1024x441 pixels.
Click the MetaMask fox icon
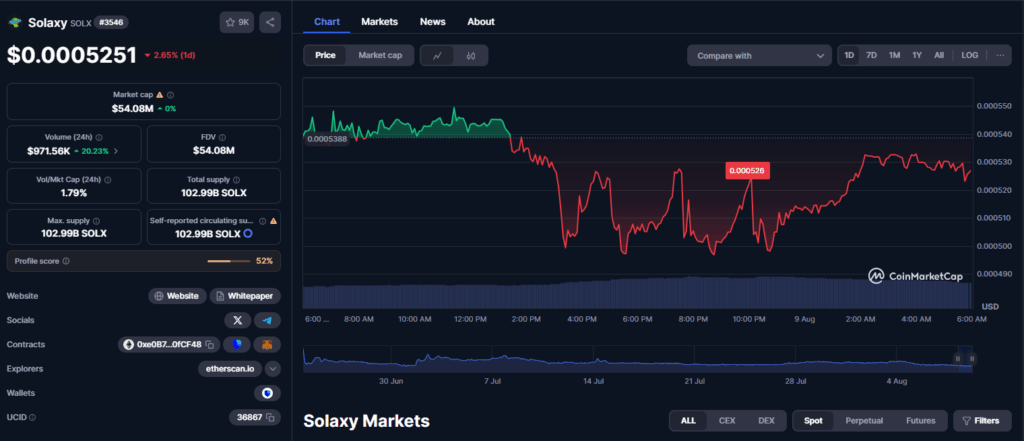click(x=267, y=344)
